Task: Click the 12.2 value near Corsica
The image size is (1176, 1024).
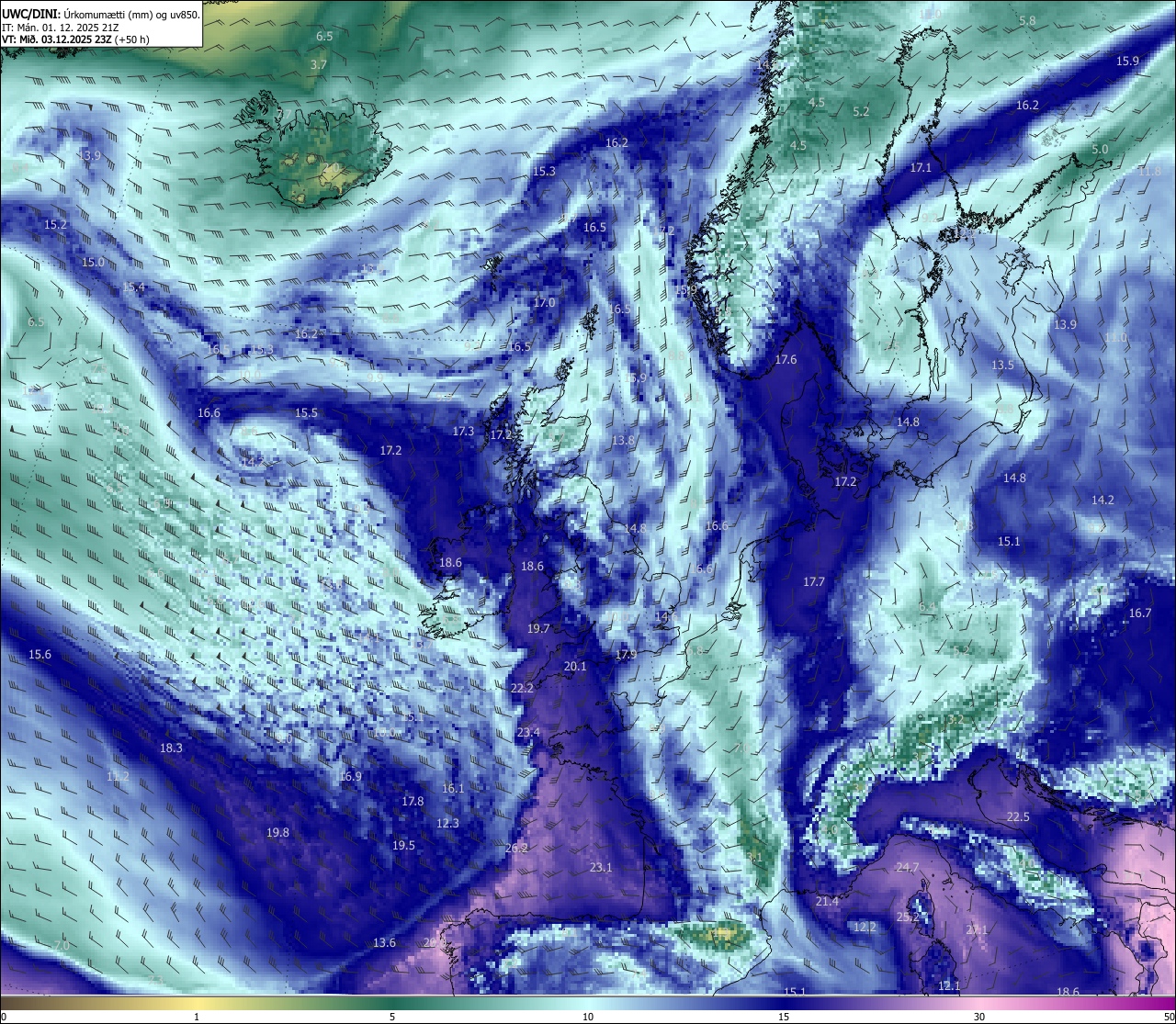Action: (x=865, y=927)
